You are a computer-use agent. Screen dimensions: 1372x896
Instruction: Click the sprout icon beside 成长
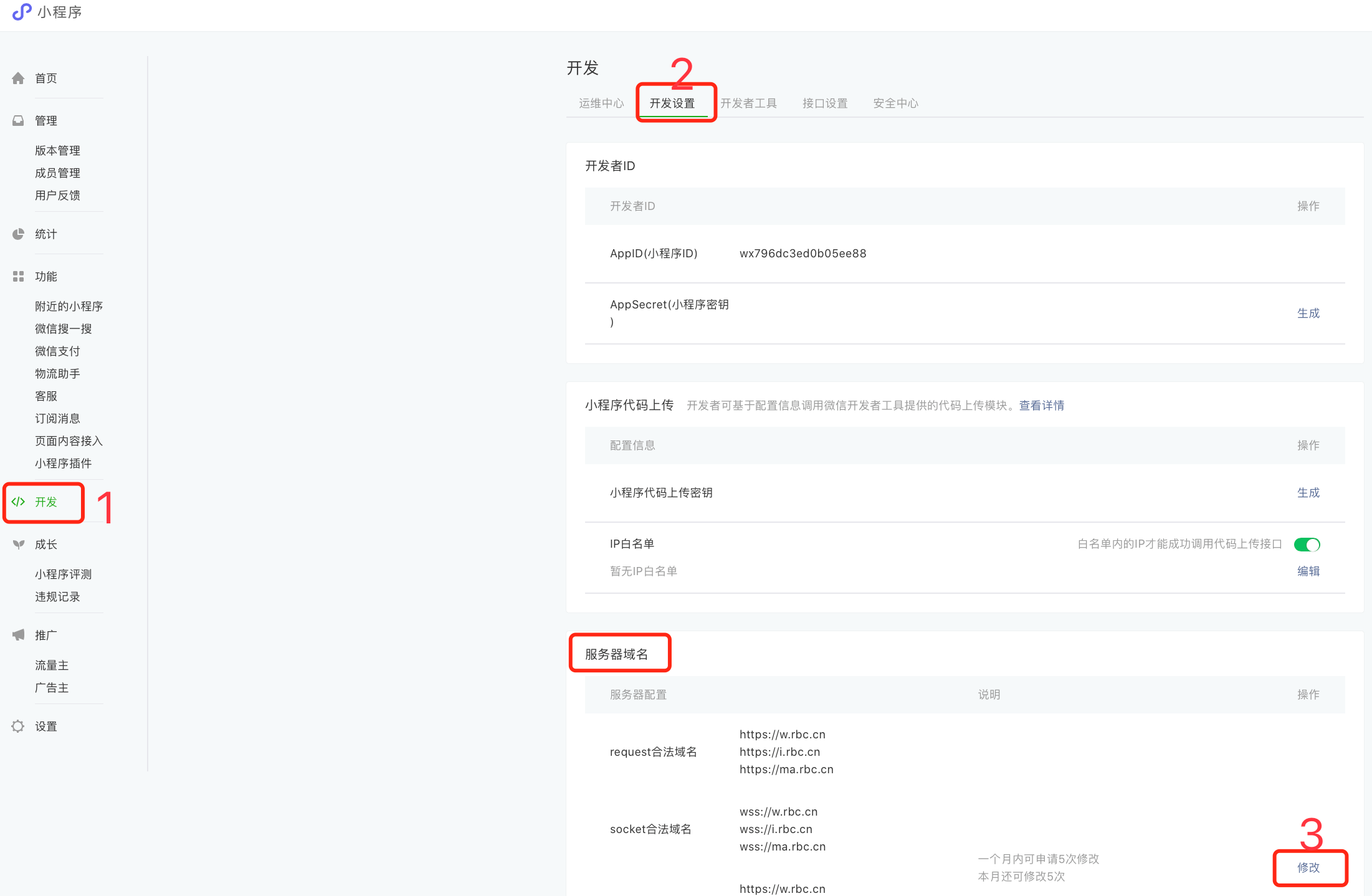(x=18, y=545)
